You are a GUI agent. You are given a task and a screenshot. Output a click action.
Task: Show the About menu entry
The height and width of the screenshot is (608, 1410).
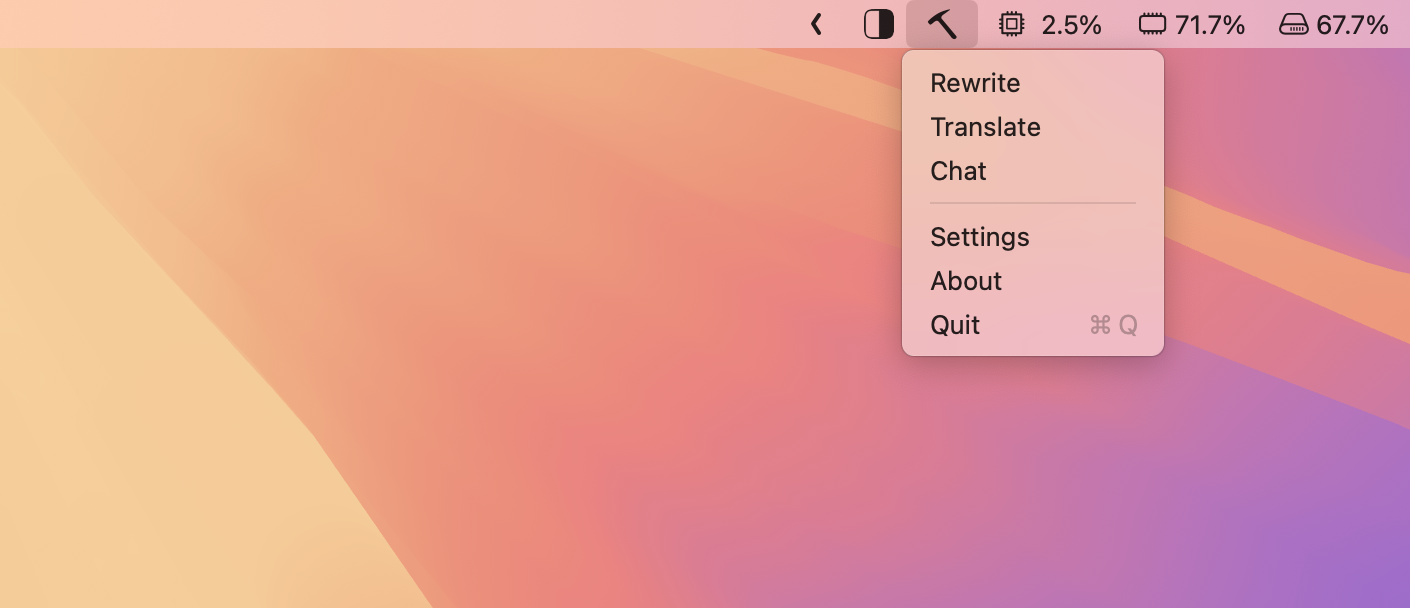pyautogui.click(x=966, y=281)
